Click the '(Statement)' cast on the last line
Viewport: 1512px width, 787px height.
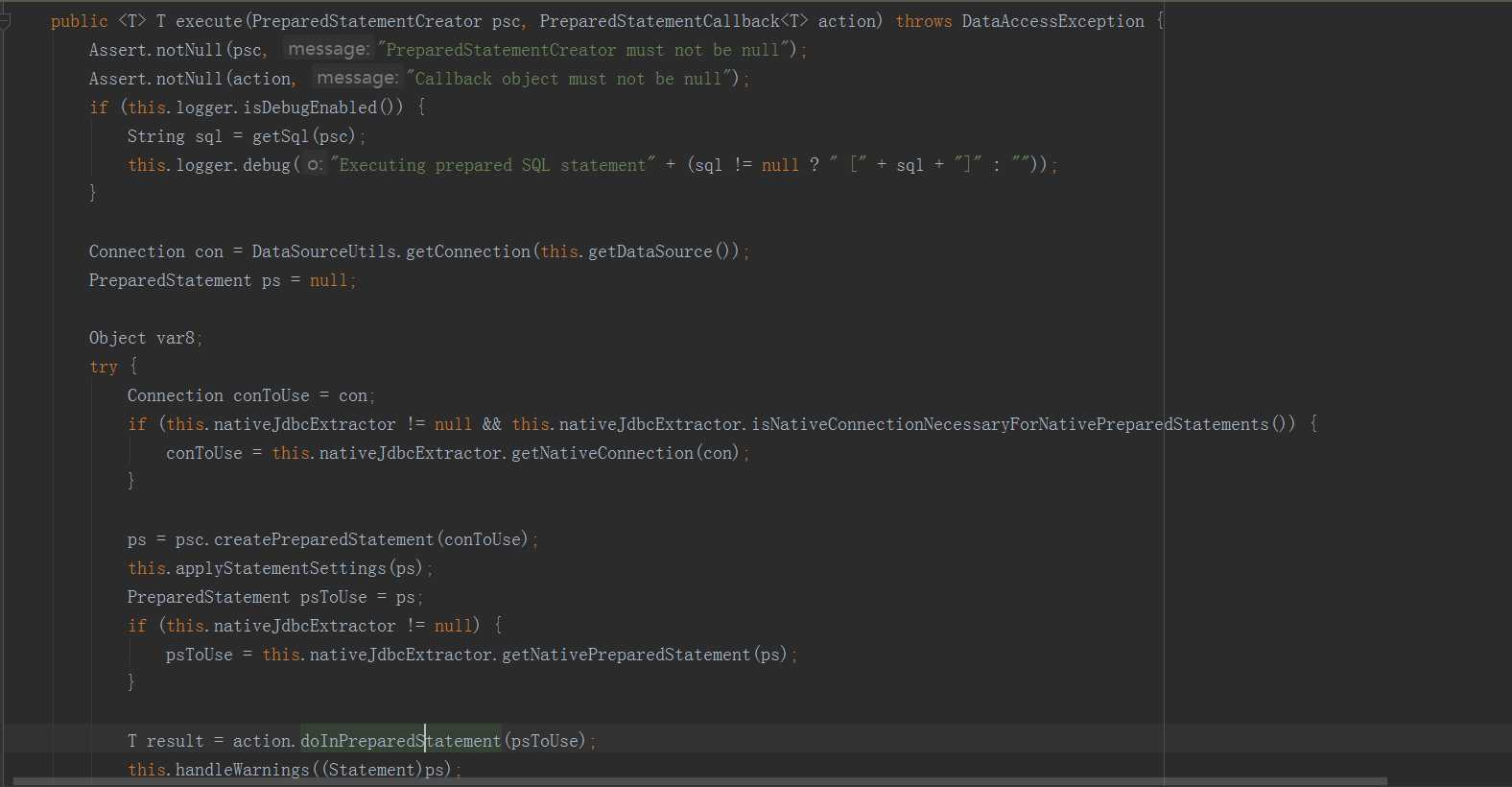pyautogui.click(x=372, y=770)
